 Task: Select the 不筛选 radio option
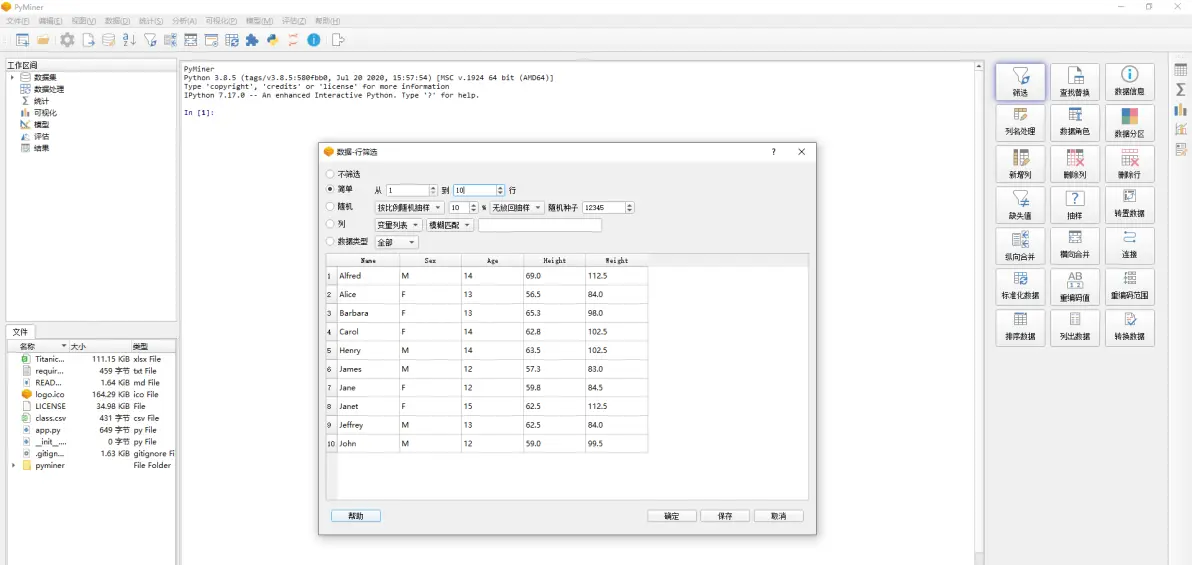click(x=329, y=174)
